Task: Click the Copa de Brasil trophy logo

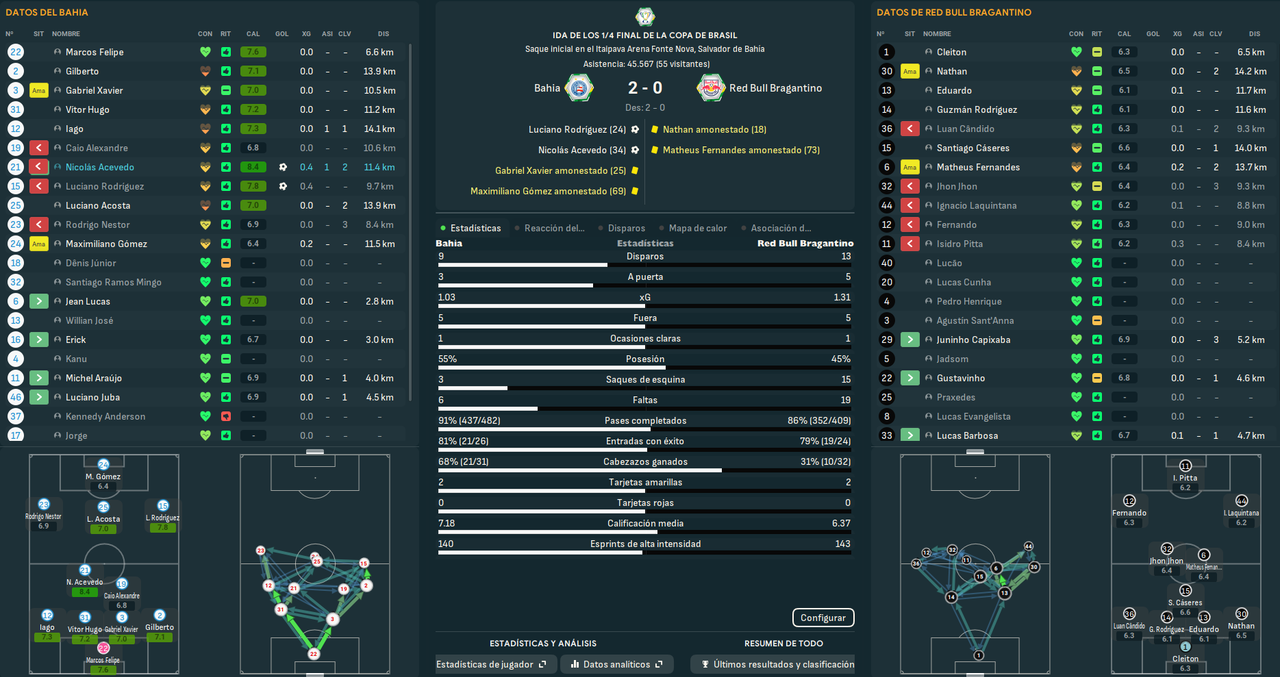Action: (x=645, y=16)
